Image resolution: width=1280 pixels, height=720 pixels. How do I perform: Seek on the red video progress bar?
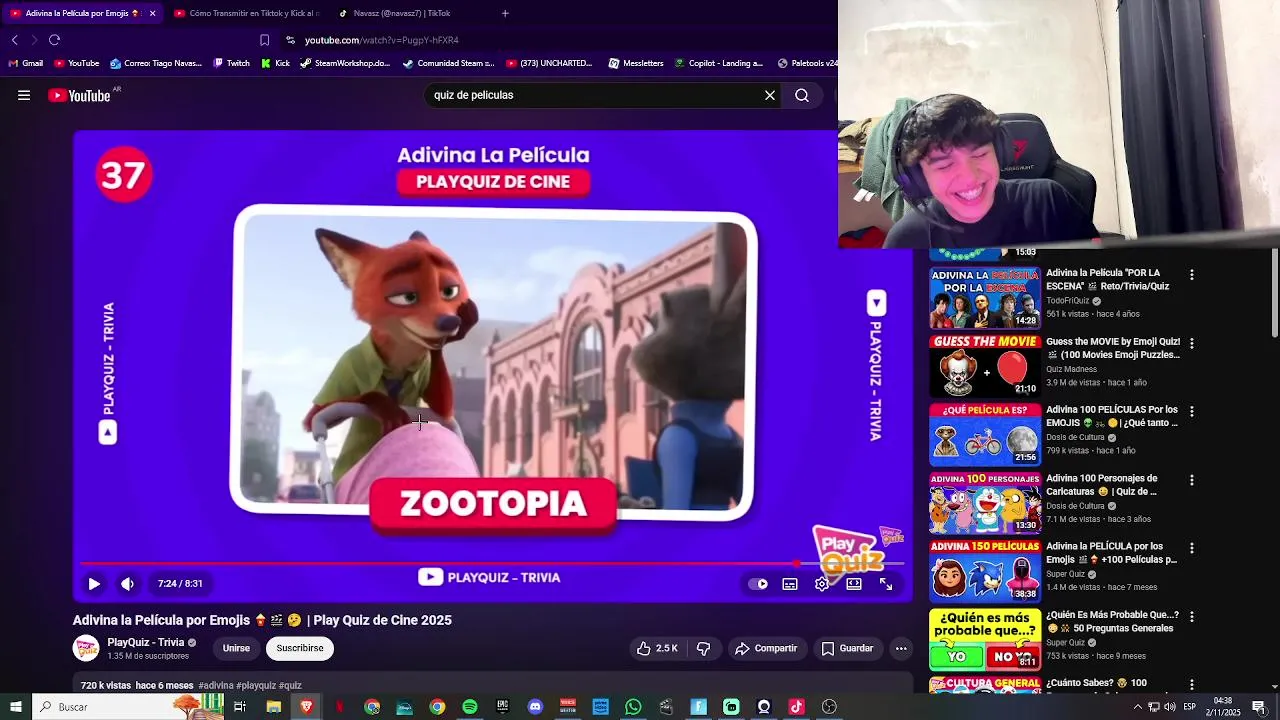point(492,564)
